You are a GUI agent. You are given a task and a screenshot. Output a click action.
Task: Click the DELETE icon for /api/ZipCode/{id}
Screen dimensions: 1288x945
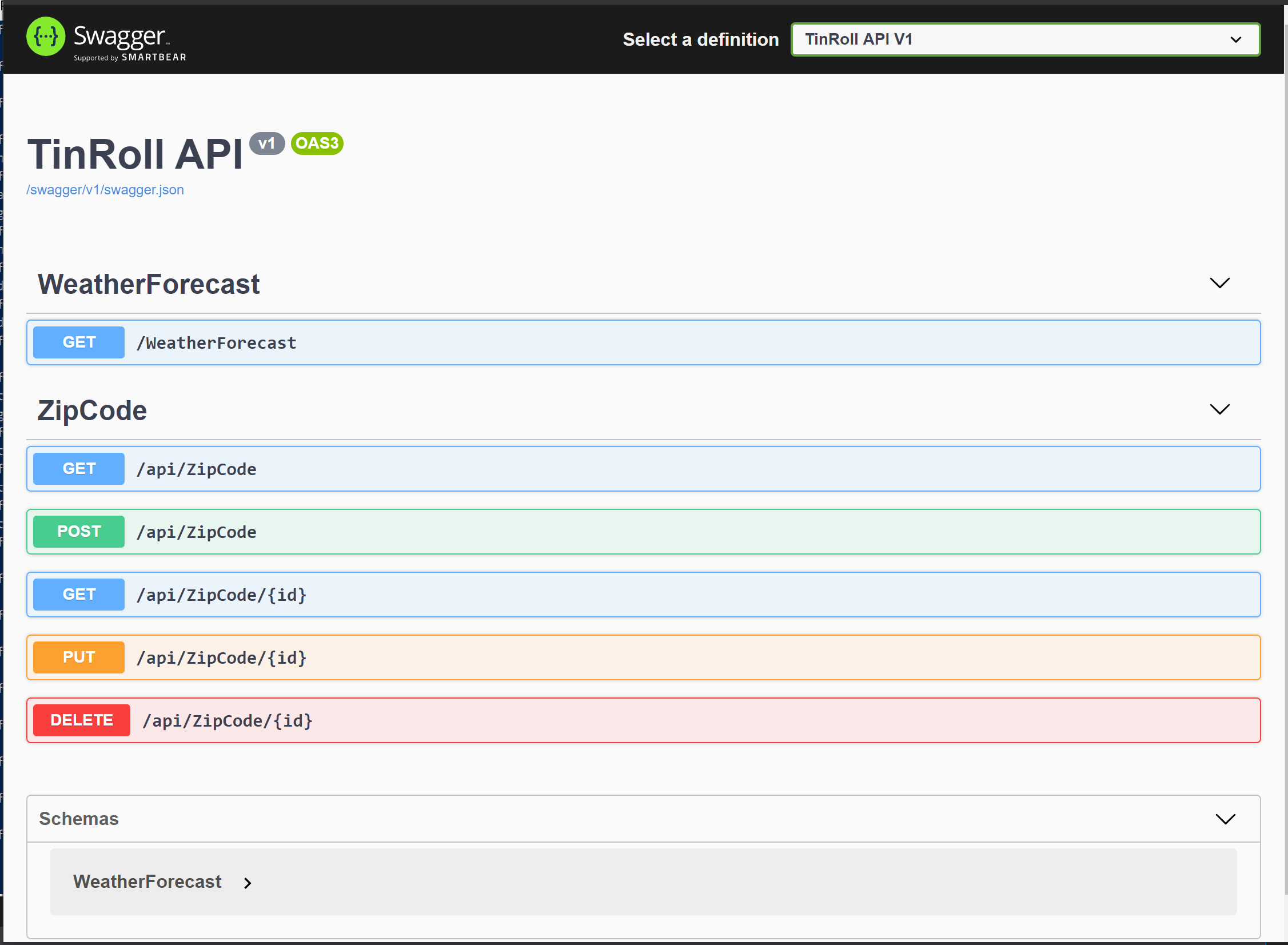click(83, 720)
